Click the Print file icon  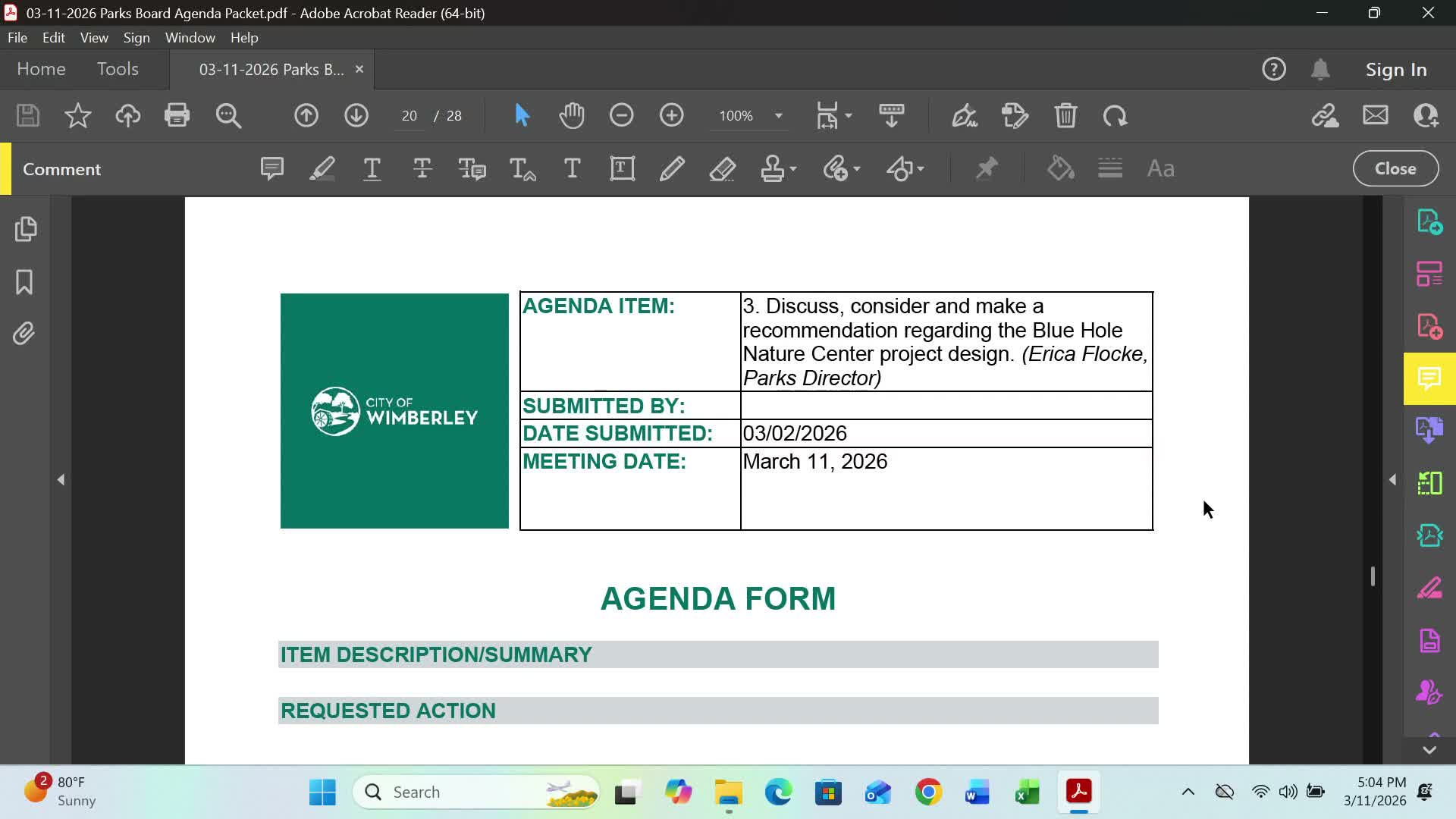tap(177, 115)
